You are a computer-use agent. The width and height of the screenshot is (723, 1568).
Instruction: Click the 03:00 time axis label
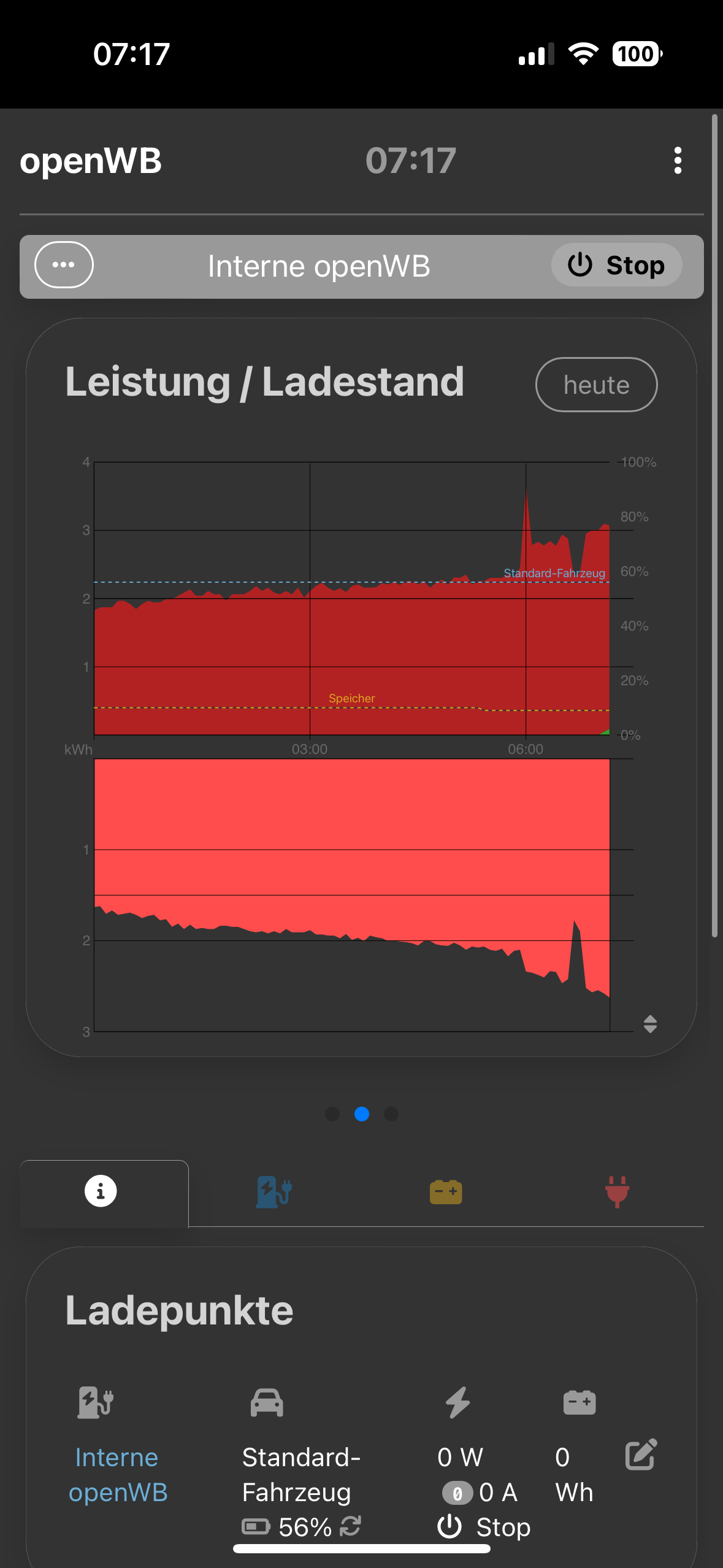[x=310, y=749]
